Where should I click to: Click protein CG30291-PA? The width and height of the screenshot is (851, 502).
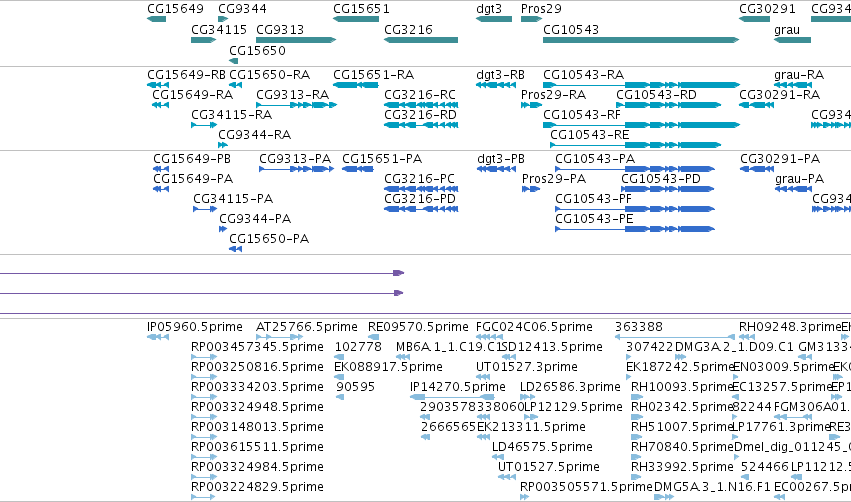point(780,159)
